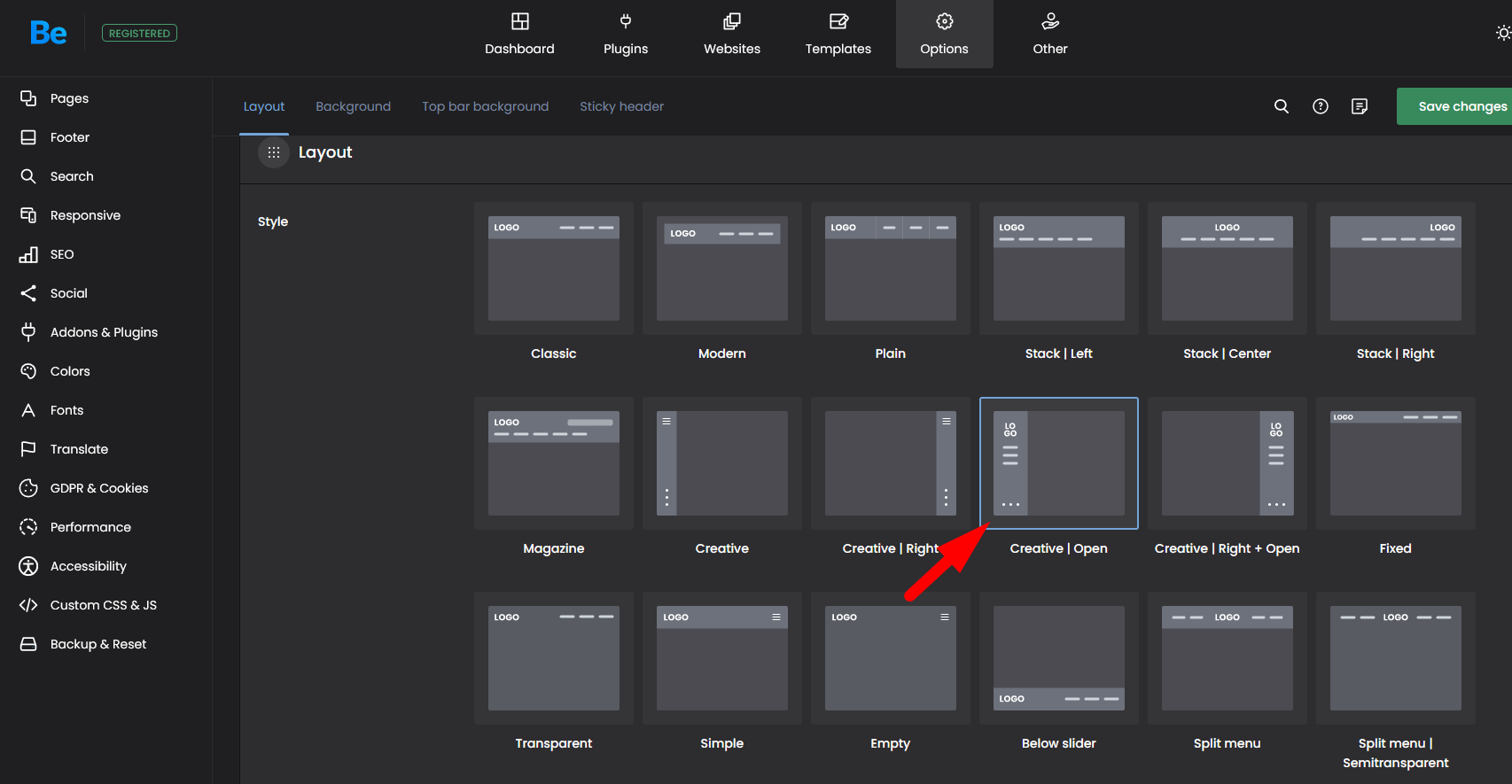Select the Modern header style
This screenshot has width=1512, height=784.
pos(722,268)
